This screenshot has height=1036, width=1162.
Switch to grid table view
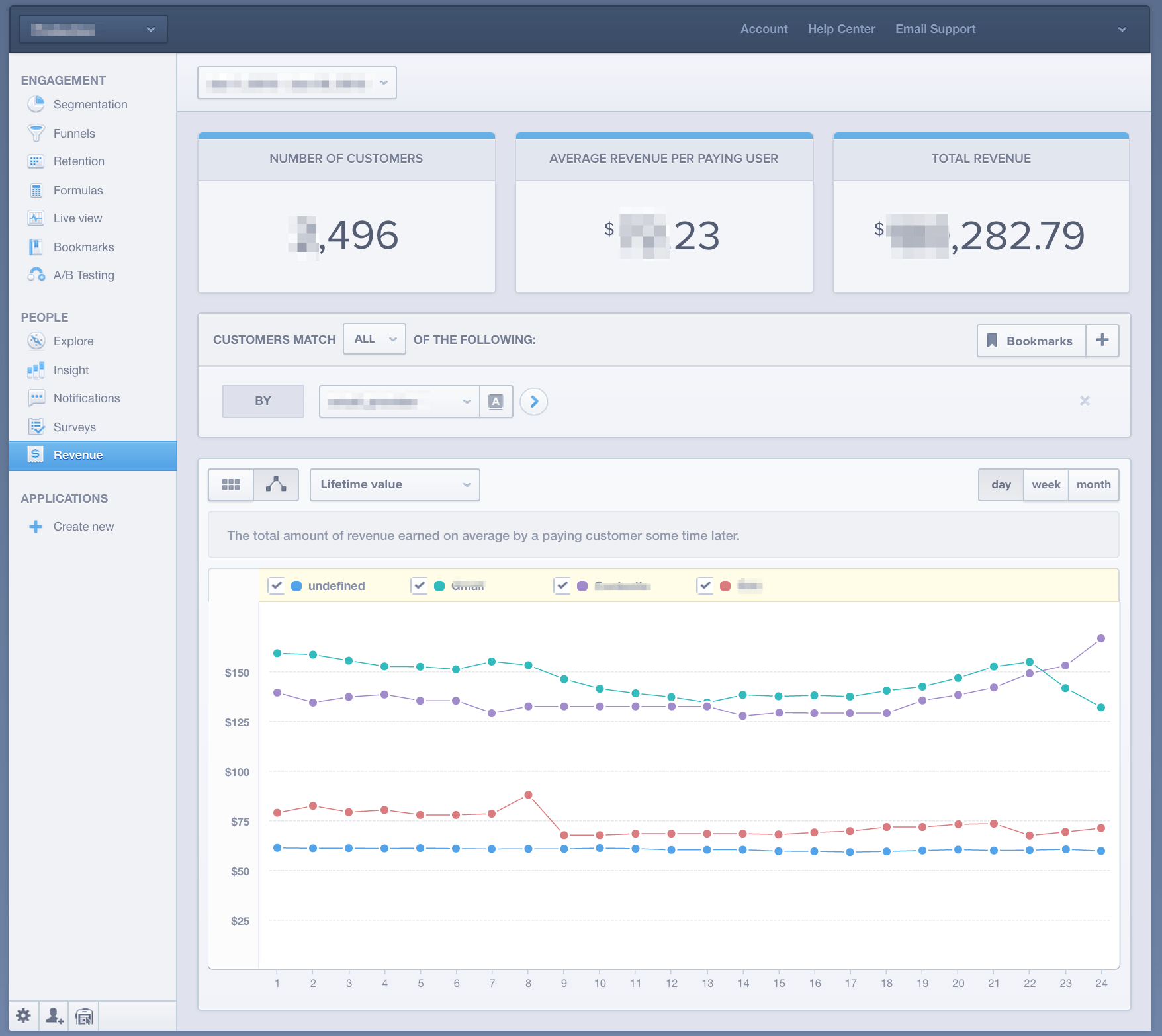click(230, 484)
